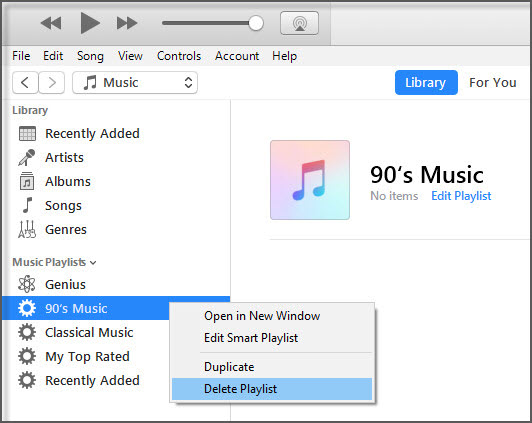Viewport: 532px width, 423px height.
Task: Open Genres via the guitars icon
Action: pos(27,229)
